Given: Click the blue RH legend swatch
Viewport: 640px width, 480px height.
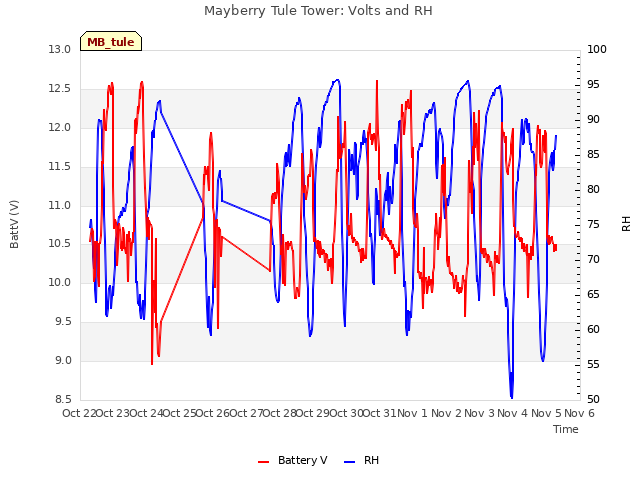Looking at the screenshot, I should click(350, 462).
